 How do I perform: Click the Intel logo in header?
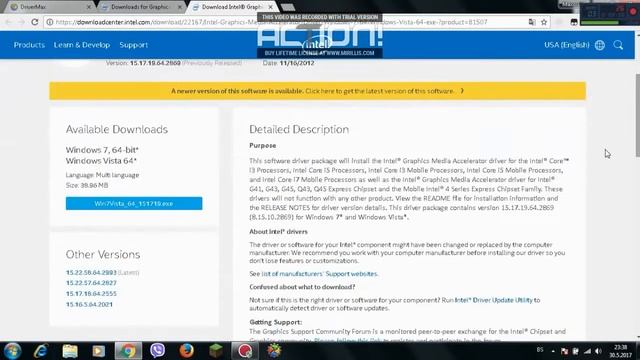pos(318,44)
